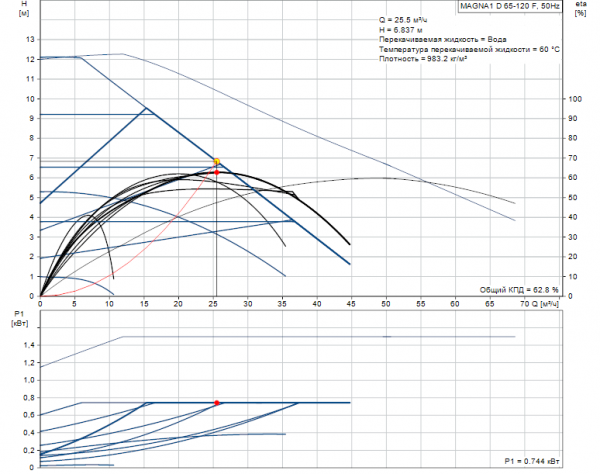Click the 13 tick on the H axis
The width and height of the screenshot is (600, 474).
(x=30, y=39)
